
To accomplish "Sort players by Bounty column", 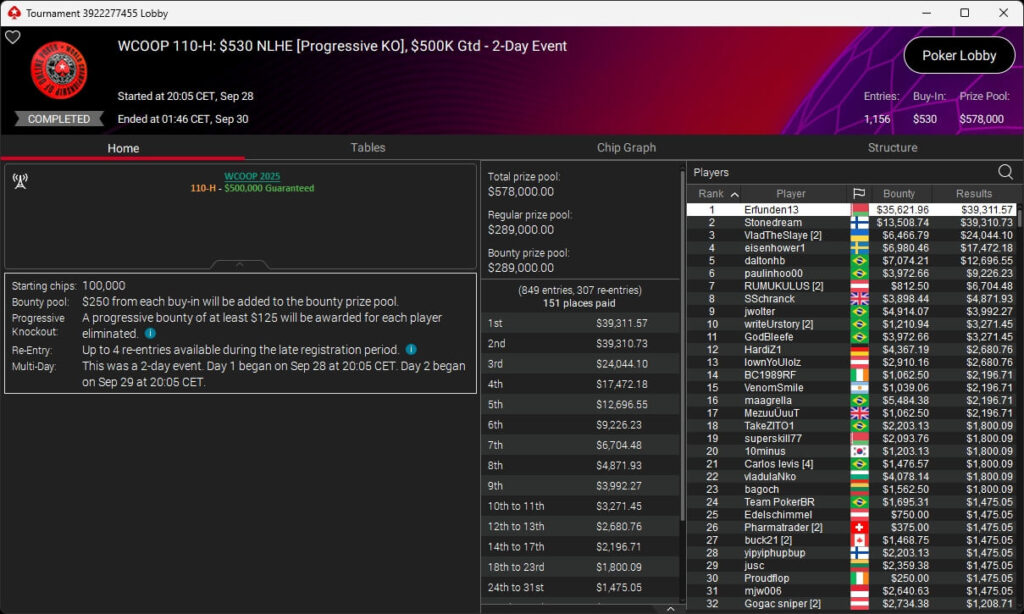I will 899,193.
